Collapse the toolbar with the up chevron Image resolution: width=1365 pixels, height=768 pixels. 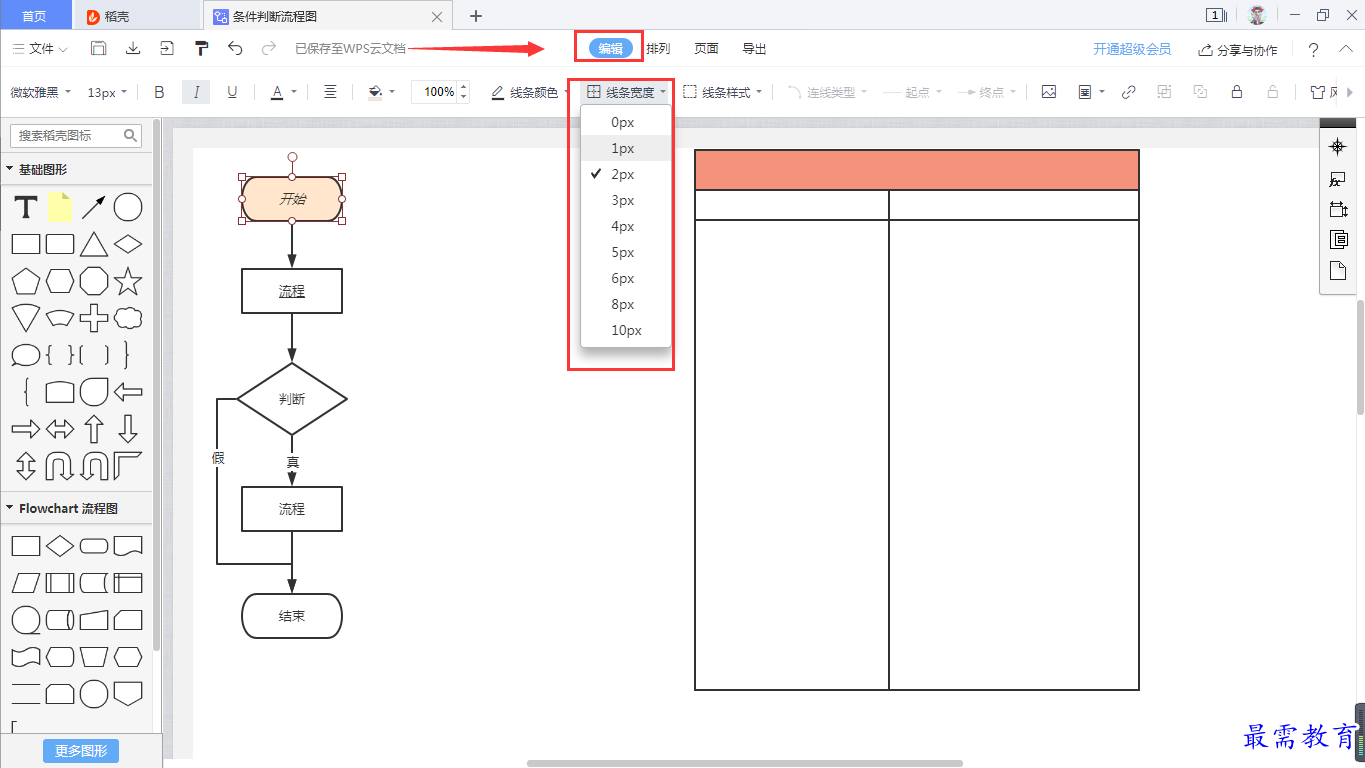(x=1346, y=48)
